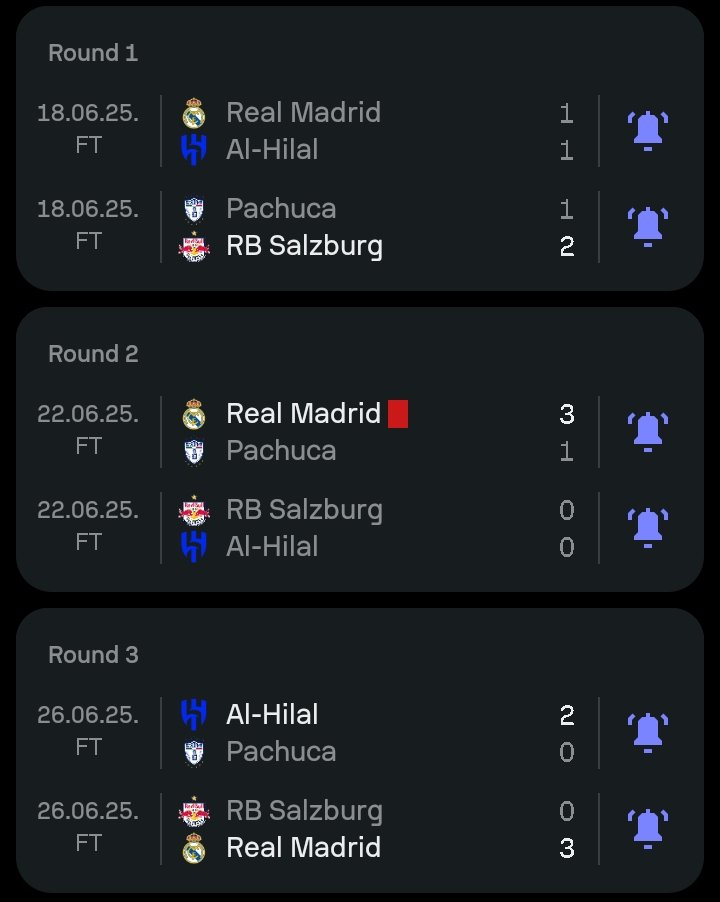
Task: Click Al-Hilal logo in Round 3 match
Action: click(194, 714)
